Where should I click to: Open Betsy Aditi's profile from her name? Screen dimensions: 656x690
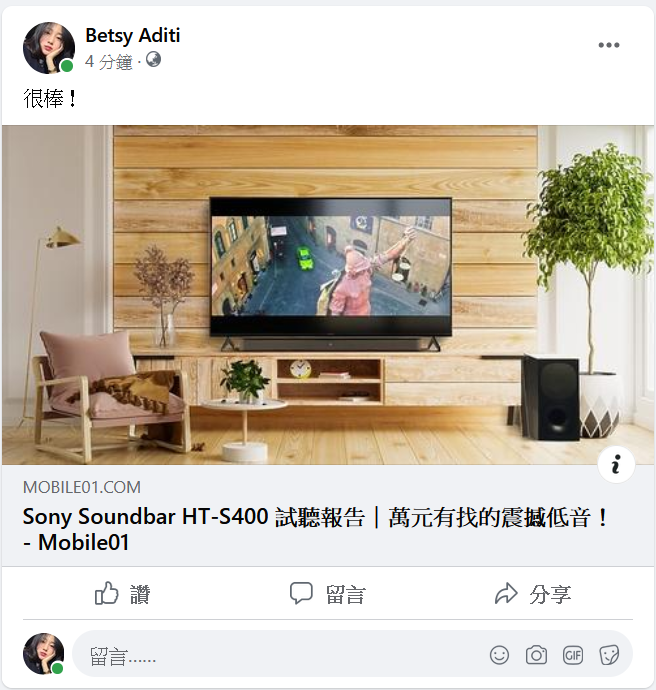pos(132,35)
